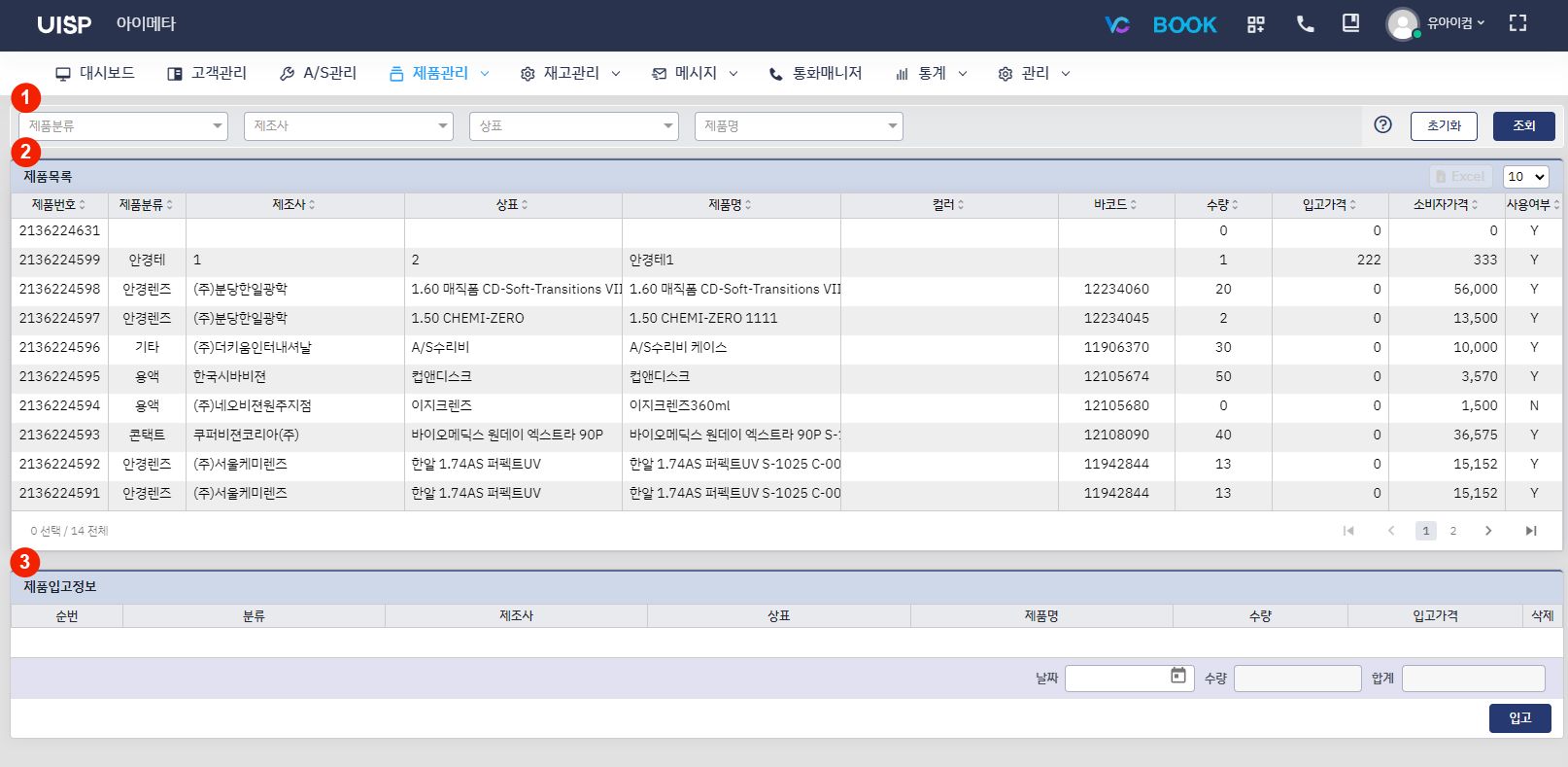Go to page 2 in pagination

(1453, 531)
